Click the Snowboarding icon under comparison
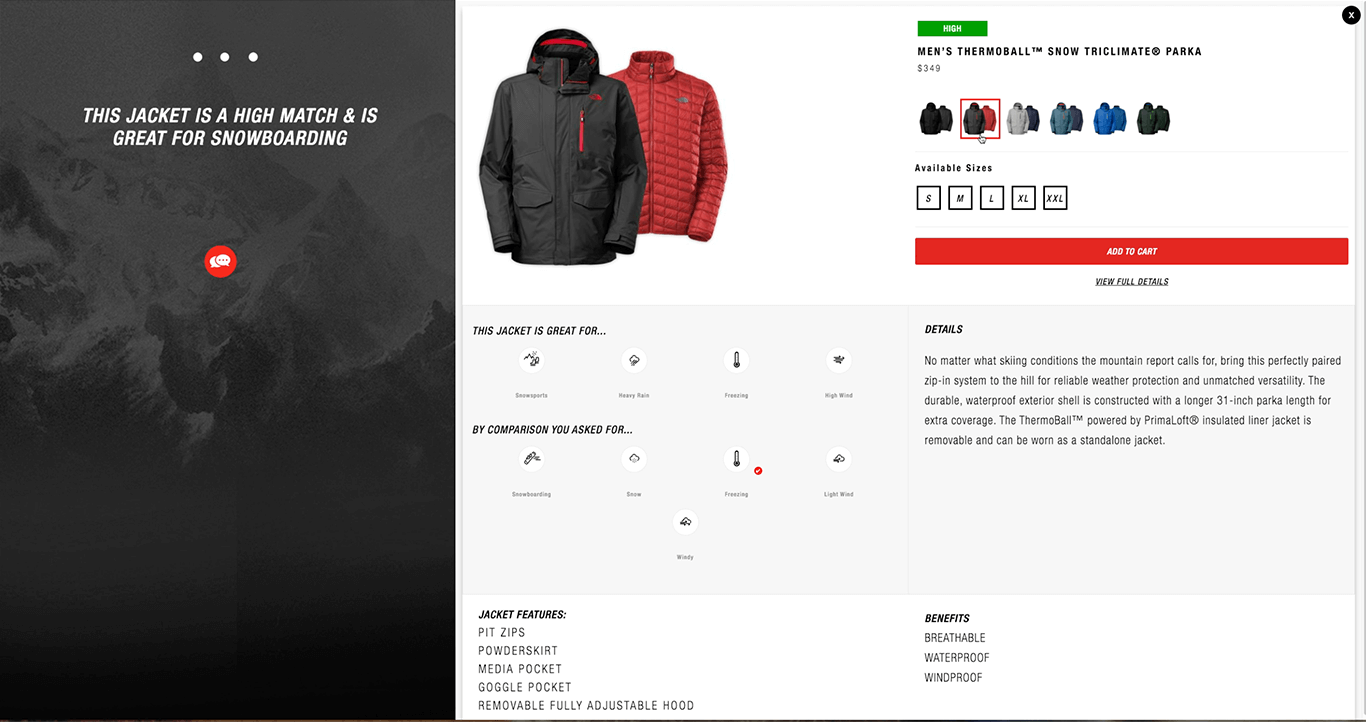The width and height of the screenshot is (1366, 722). click(x=532, y=459)
